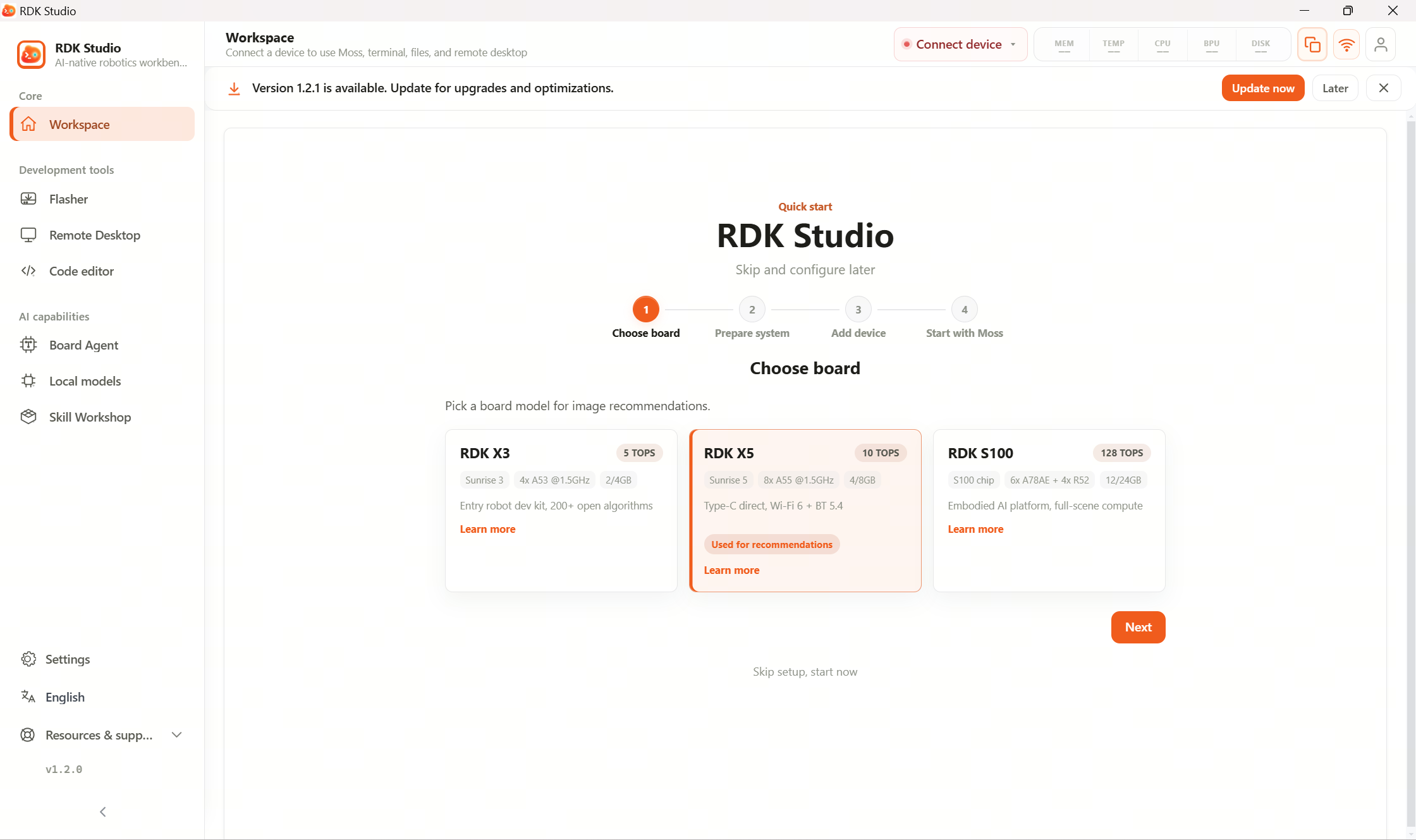
Task: Click Skip setup, start now link
Action: tap(805, 671)
